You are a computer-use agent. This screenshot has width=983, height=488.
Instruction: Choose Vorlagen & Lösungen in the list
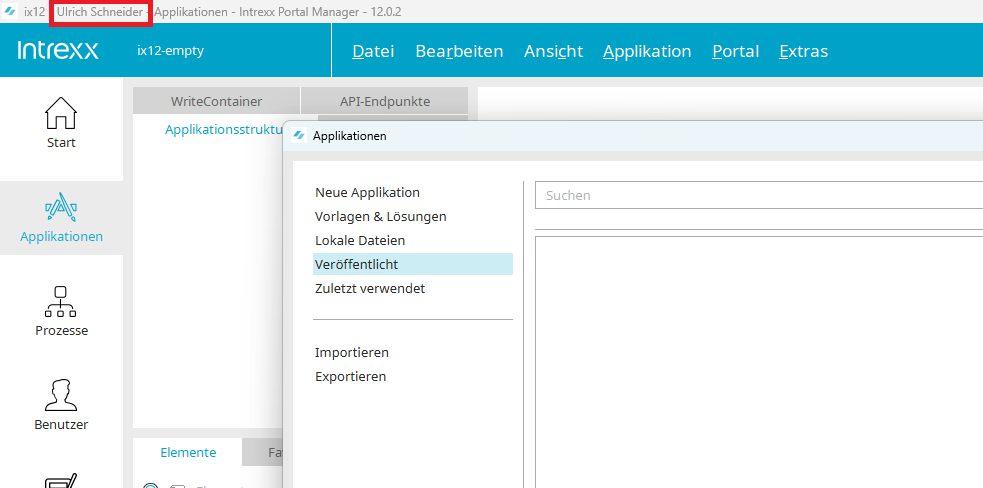[x=380, y=216]
